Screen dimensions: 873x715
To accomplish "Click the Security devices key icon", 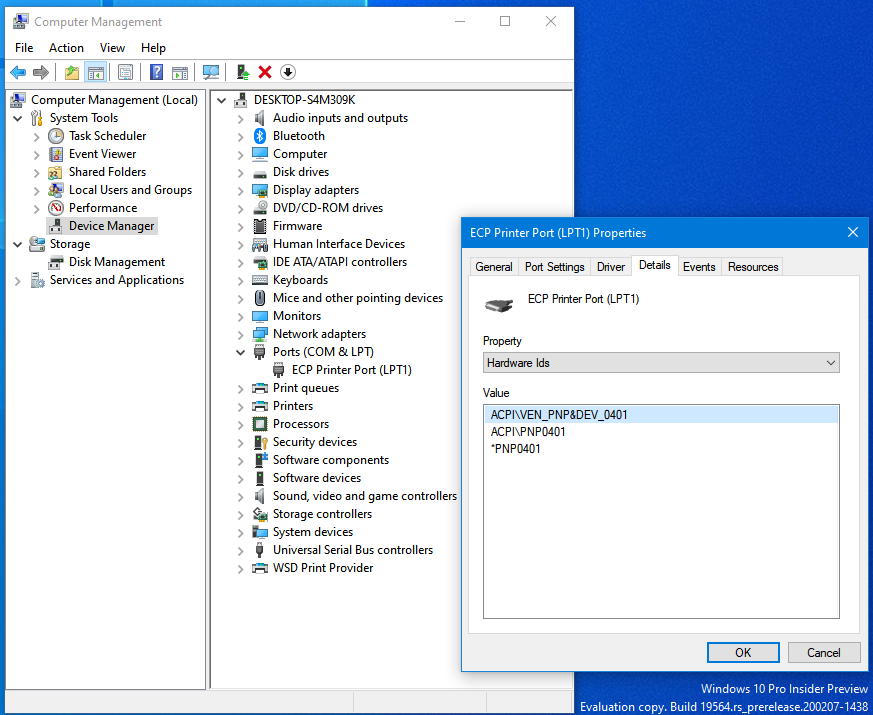I will 261,442.
